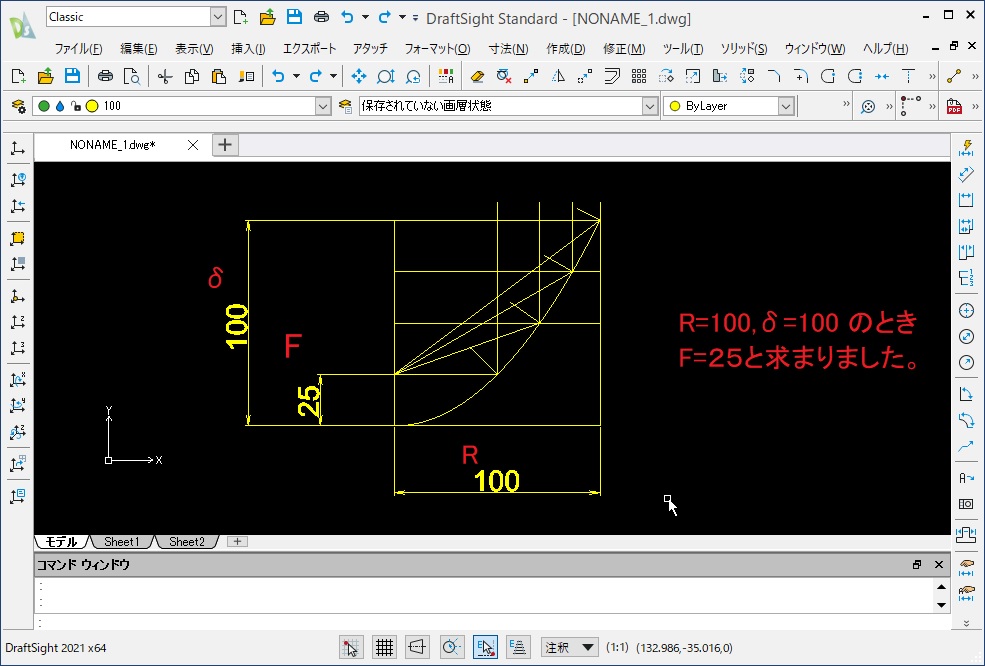Toggle Ortho mode in status bar
The image size is (985, 666).
click(417, 647)
